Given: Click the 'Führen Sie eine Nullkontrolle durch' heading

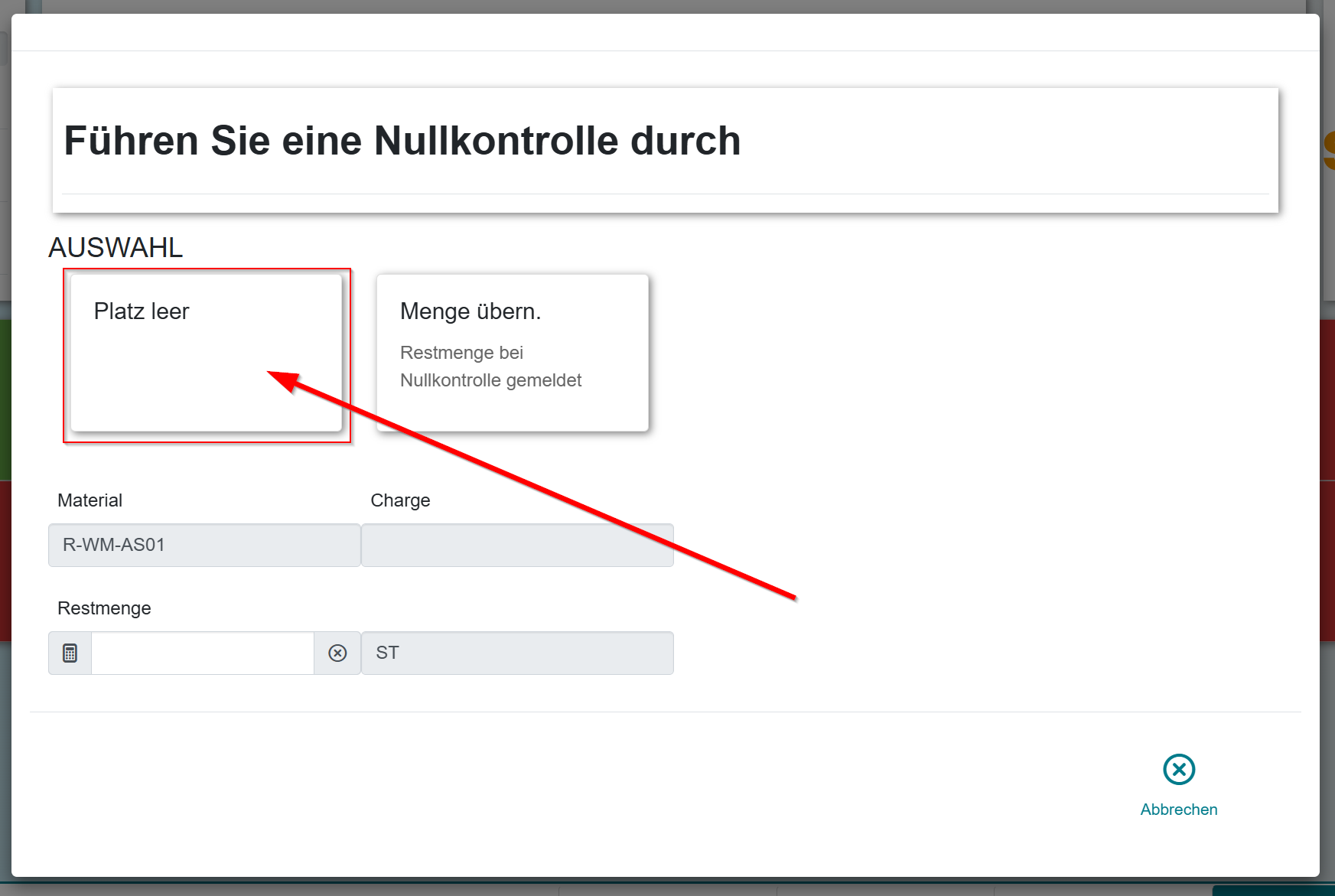Looking at the screenshot, I should 402,141.
